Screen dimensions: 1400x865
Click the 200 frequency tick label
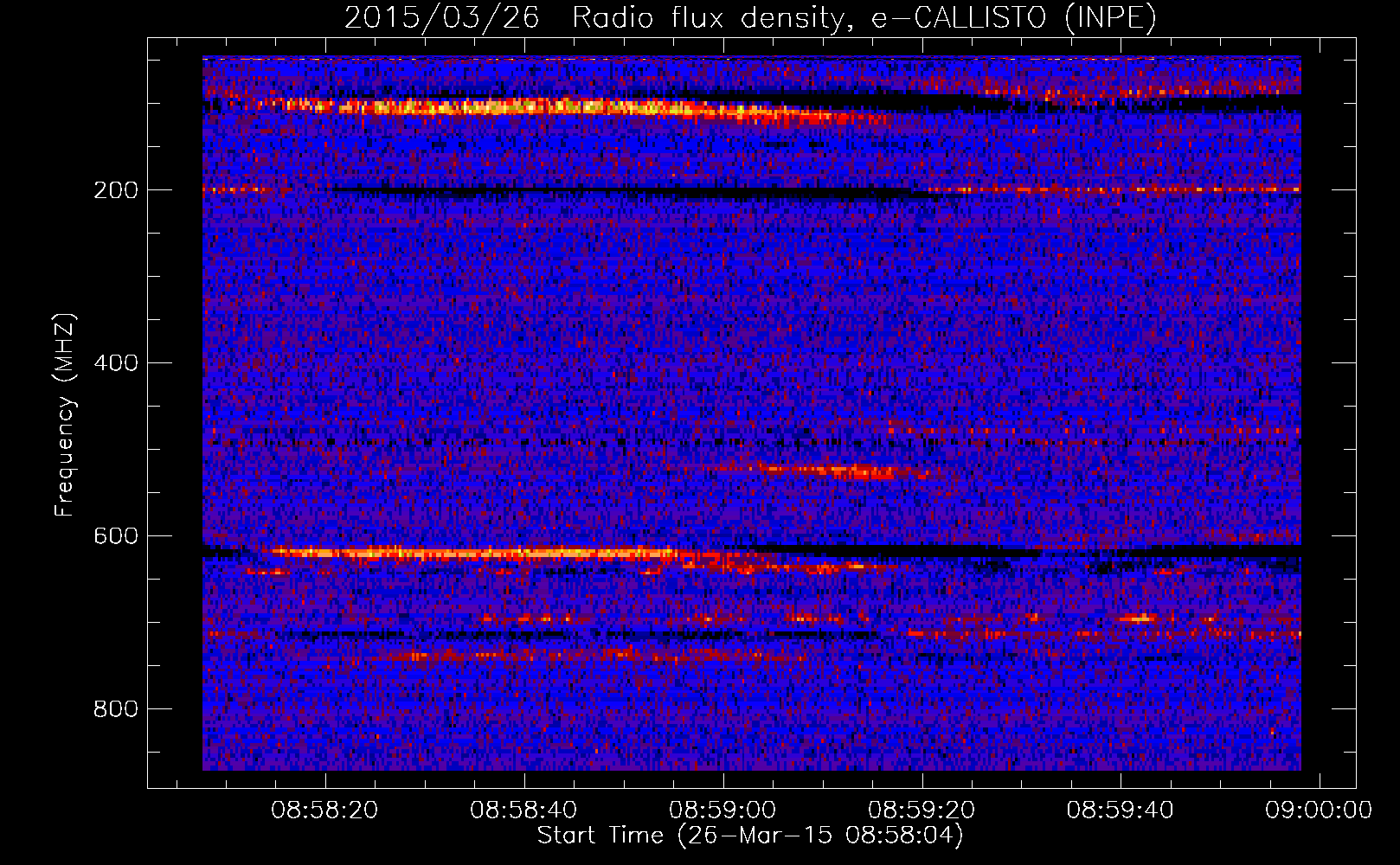point(116,190)
